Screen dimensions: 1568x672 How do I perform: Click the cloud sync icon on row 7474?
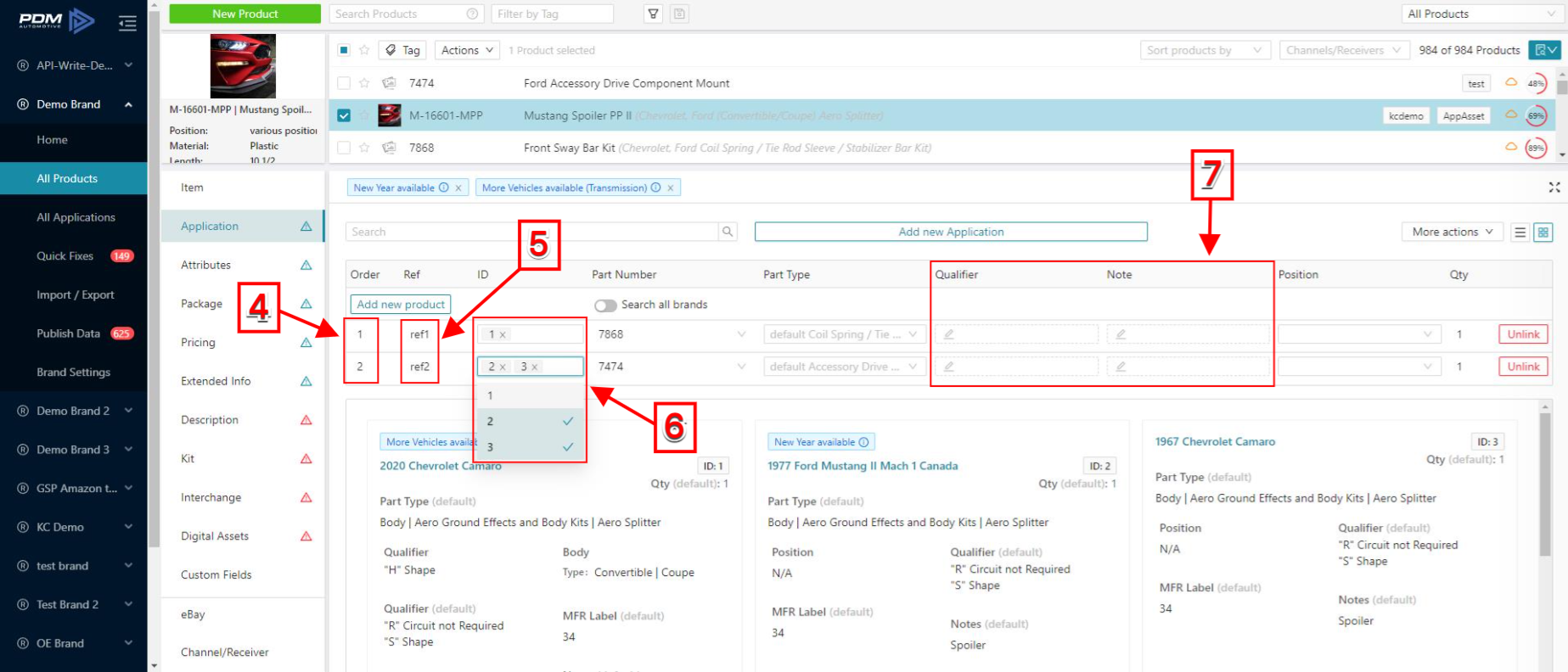(x=1511, y=82)
